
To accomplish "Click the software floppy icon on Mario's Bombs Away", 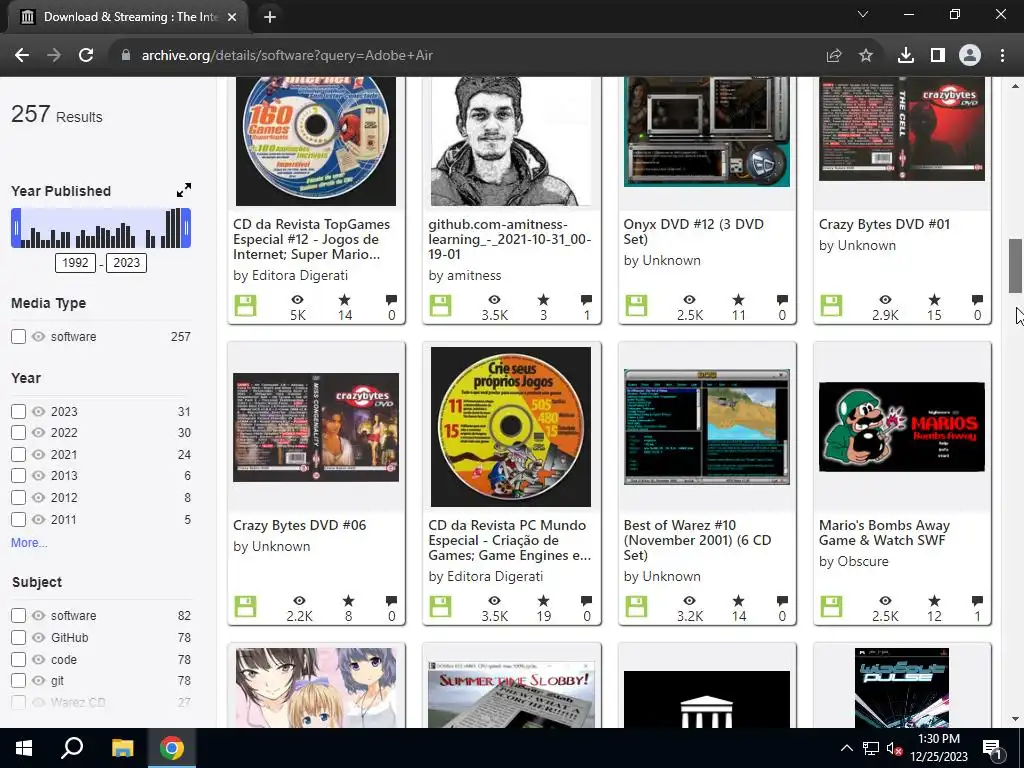I will [831, 606].
